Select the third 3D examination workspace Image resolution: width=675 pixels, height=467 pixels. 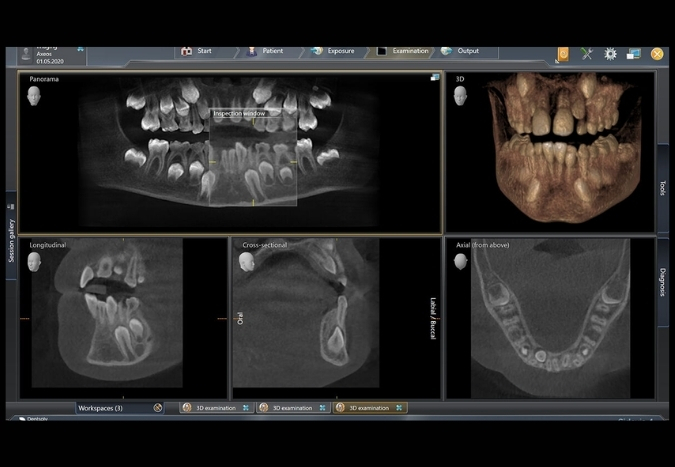[x=371, y=408]
